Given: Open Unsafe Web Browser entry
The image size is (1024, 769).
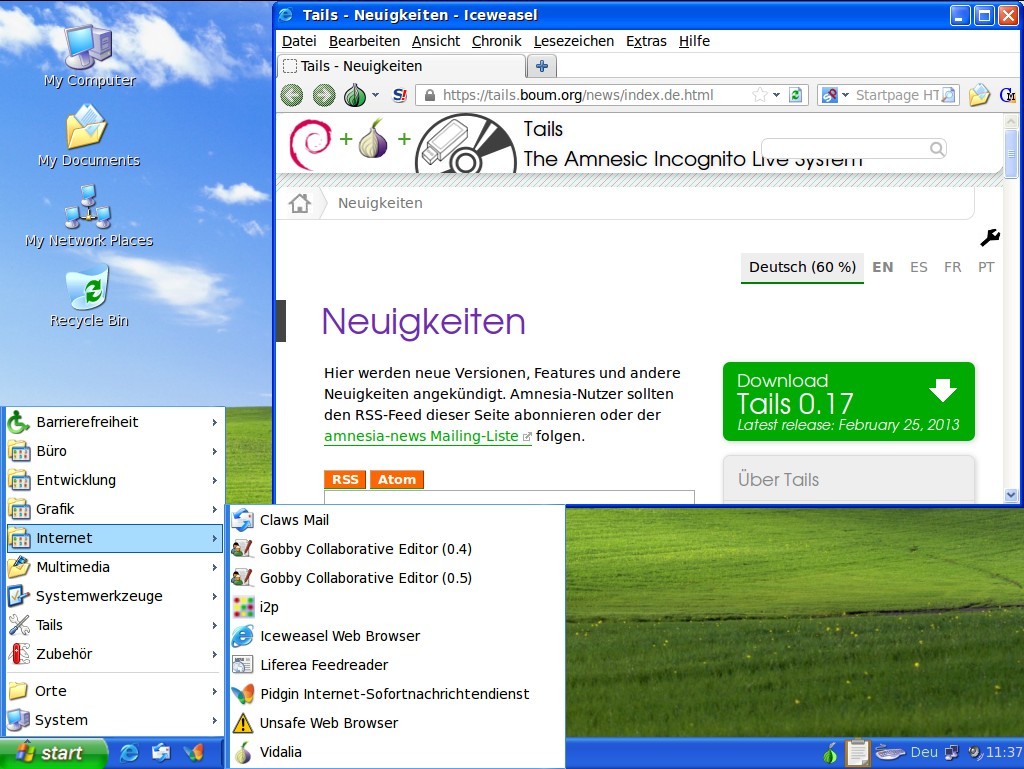Looking at the screenshot, I should (x=397, y=723).
